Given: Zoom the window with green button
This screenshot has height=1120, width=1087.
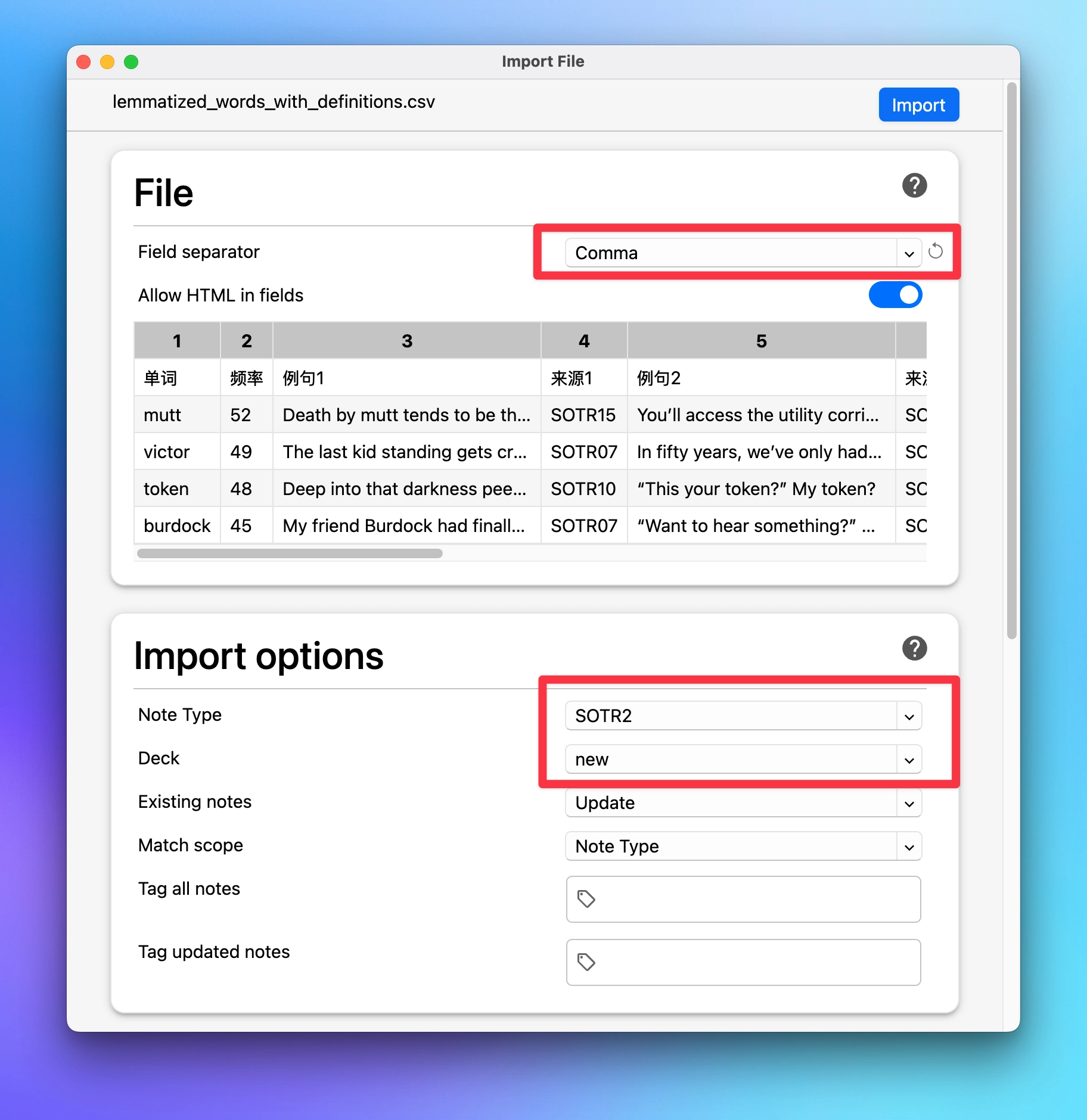Looking at the screenshot, I should click(131, 62).
